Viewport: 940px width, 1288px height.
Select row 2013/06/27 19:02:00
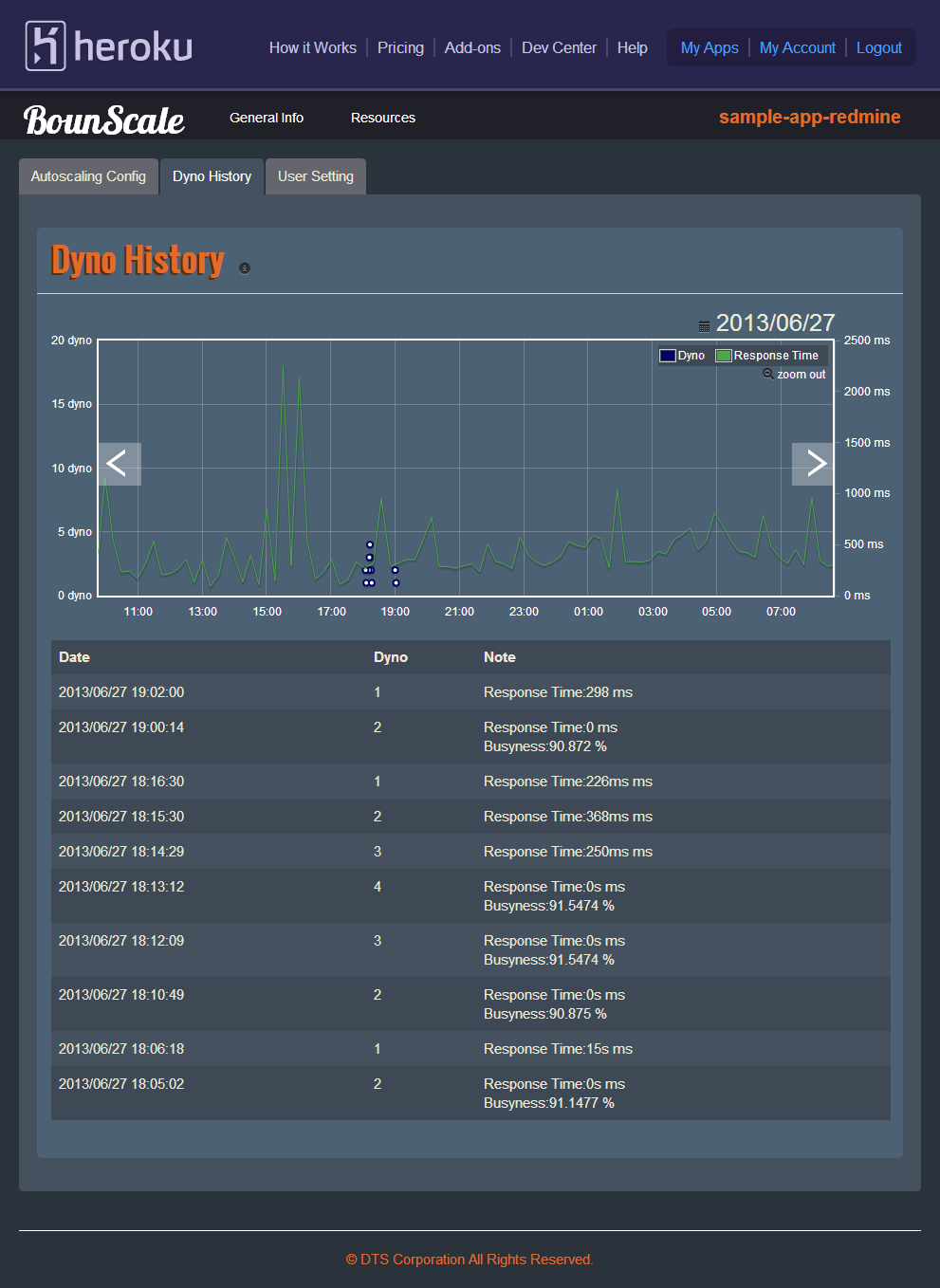click(470, 692)
